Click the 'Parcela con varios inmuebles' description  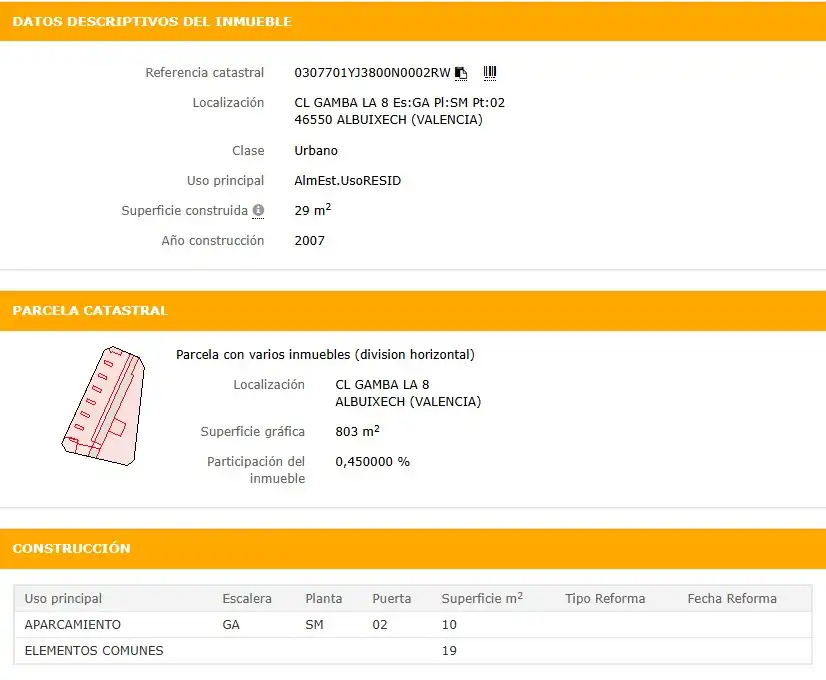pyautogui.click(x=326, y=354)
